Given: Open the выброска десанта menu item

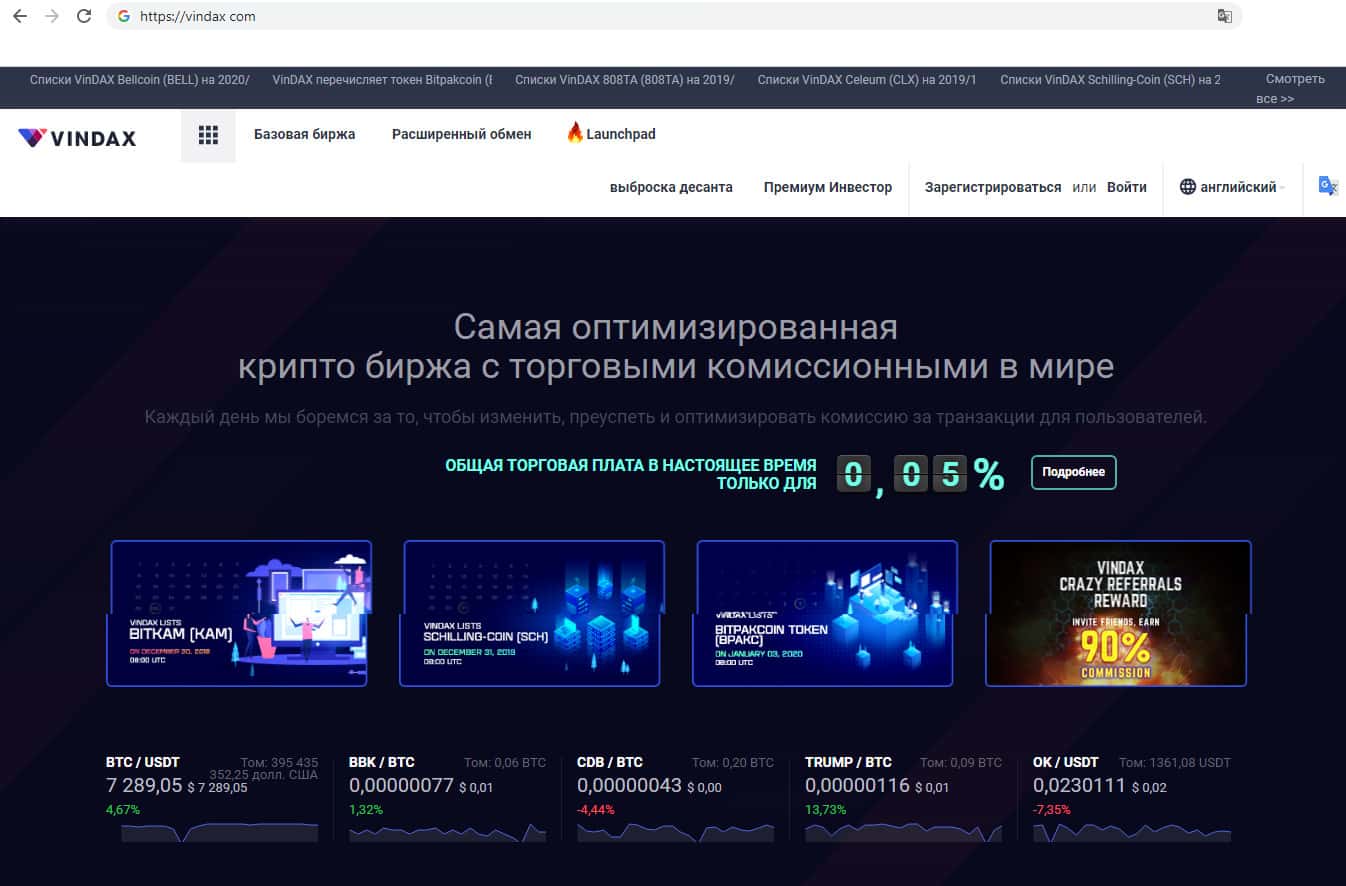Looking at the screenshot, I should click(x=671, y=187).
